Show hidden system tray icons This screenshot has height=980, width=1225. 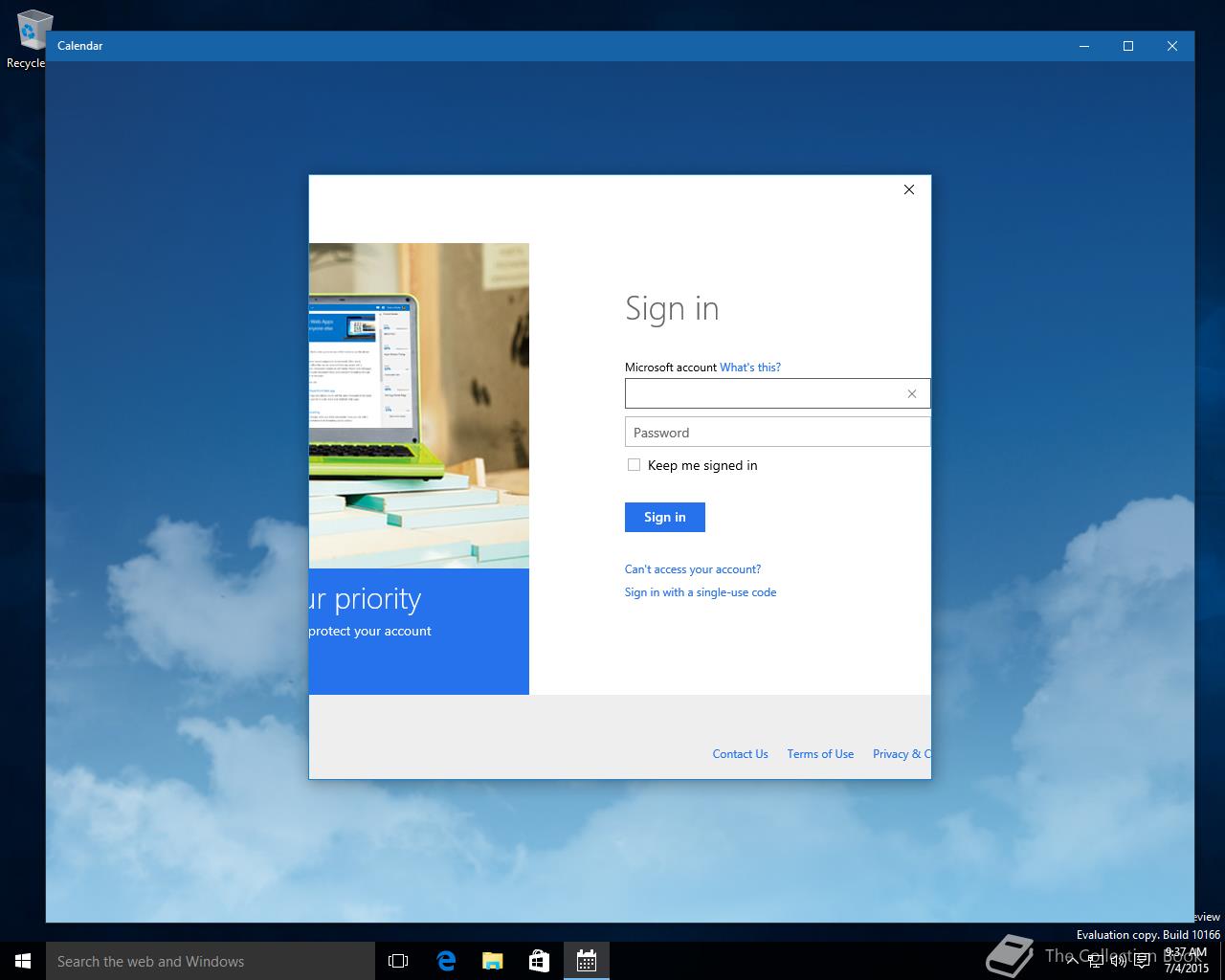[1072, 961]
